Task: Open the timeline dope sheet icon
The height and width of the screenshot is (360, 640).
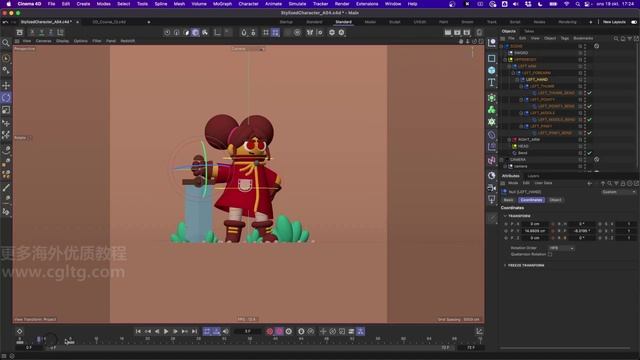Action: (479, 331)
